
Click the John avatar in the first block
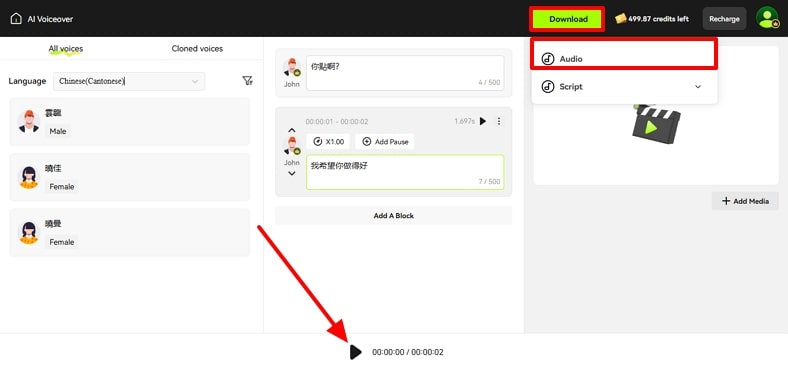point(291,67)
